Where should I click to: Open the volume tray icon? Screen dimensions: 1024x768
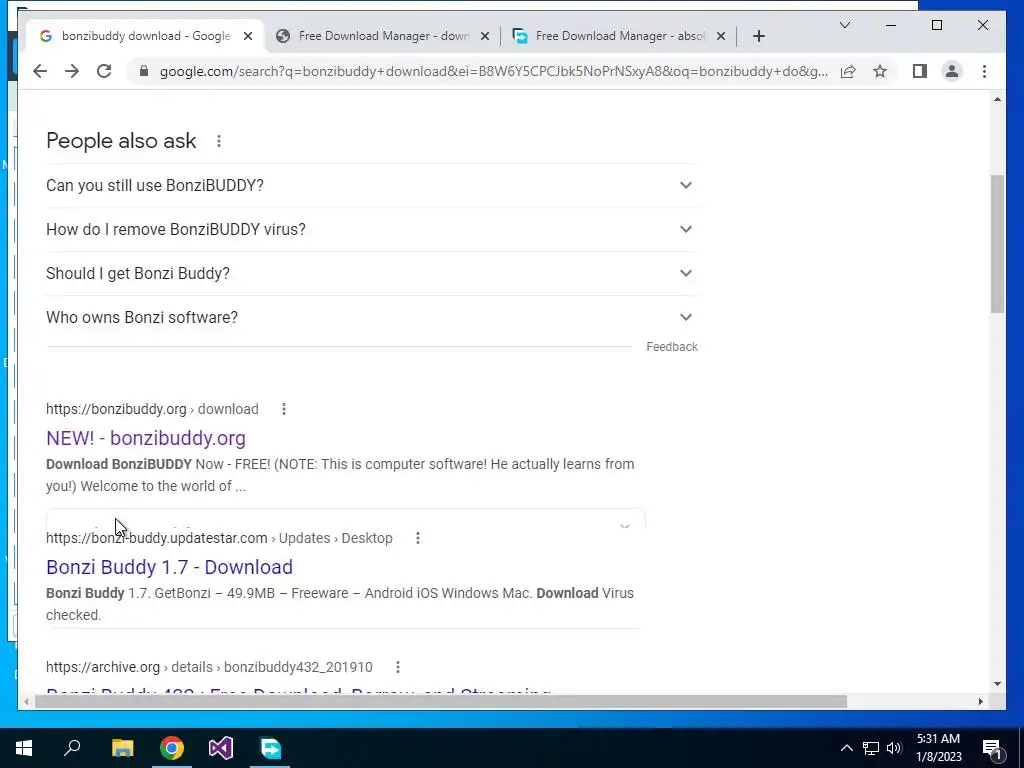[x=894, y=748]
